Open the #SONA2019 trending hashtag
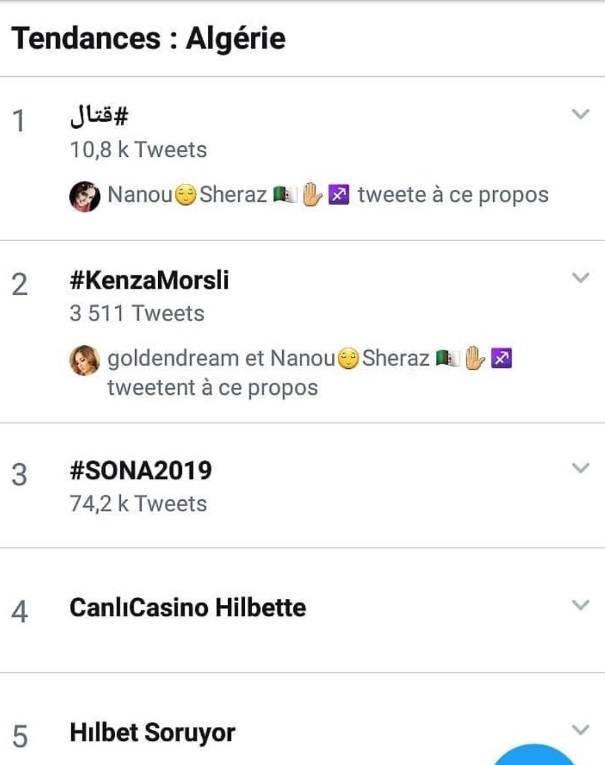The height and width of the screenshot is (765, 605). [x=141, y=471]
